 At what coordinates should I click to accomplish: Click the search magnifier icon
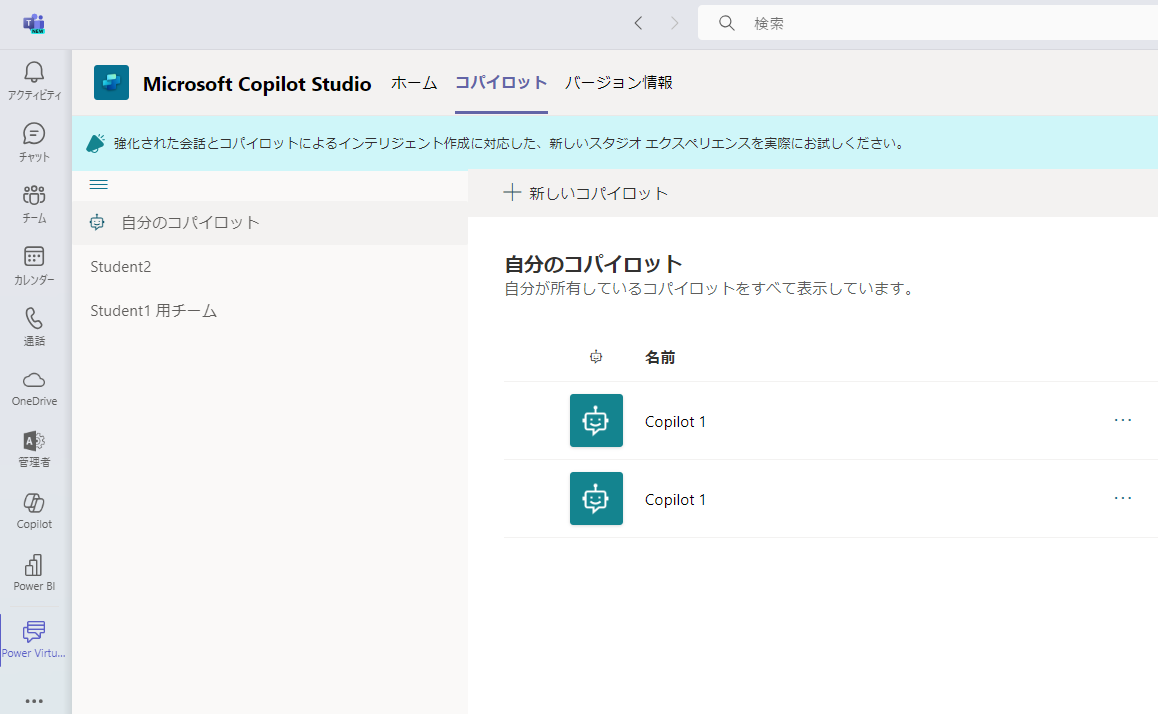pos(727,24)
